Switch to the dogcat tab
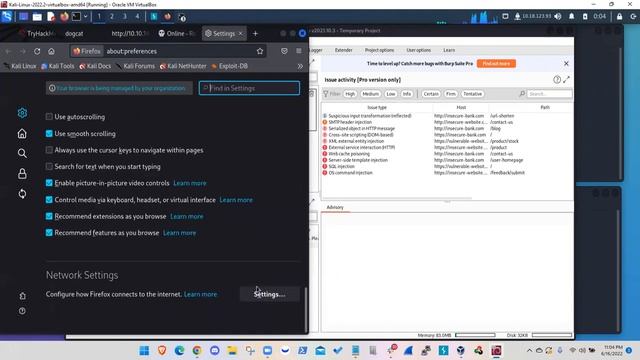Viewport: 640px width, 360px height. (x=74, y=33)
